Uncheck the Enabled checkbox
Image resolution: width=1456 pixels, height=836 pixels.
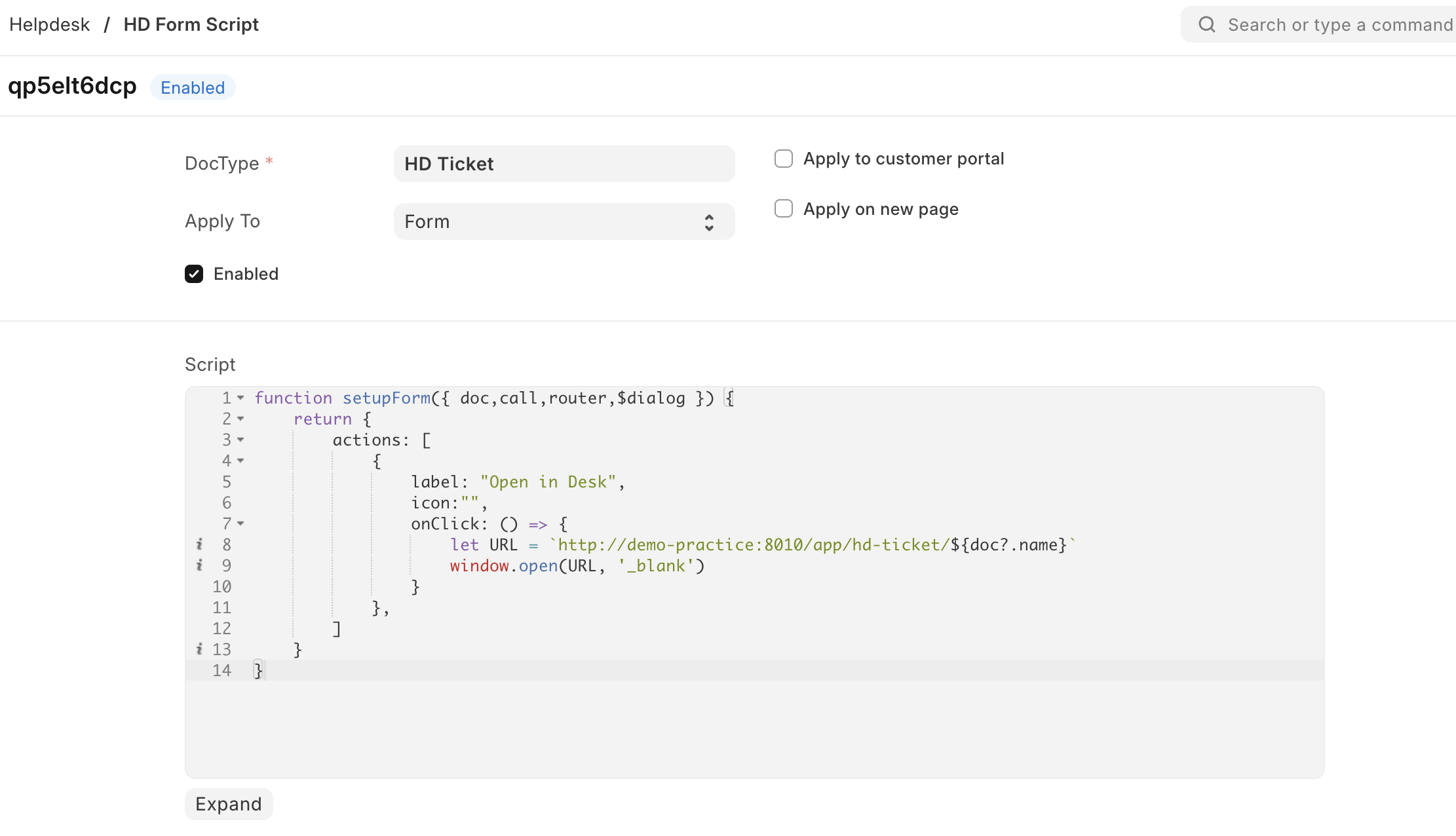[x=194, y=274]
